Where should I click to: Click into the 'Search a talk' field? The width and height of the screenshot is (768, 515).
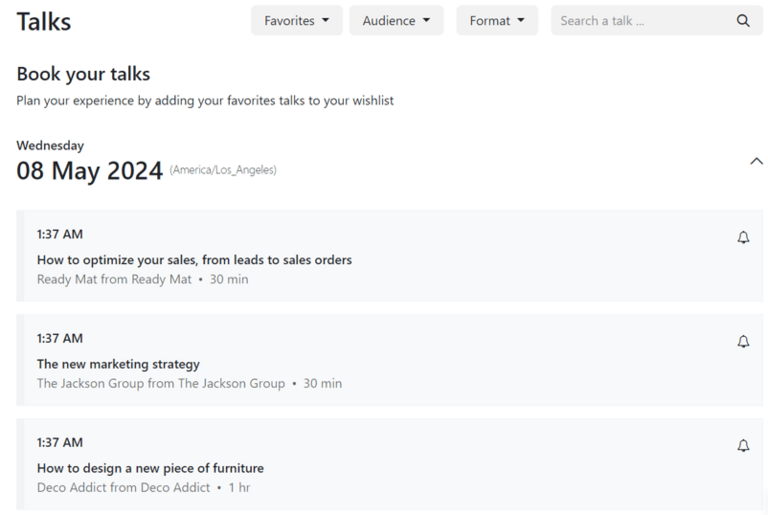tap(640, 21)
